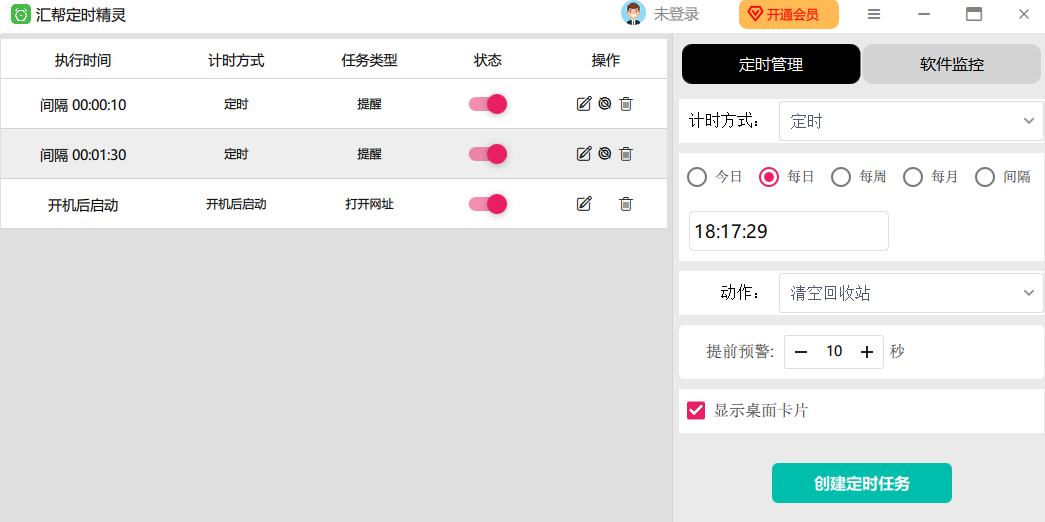Expand the 计时方式 dropdown
The width and height of the screenshot is (1045, 522).
coord(910,121)
